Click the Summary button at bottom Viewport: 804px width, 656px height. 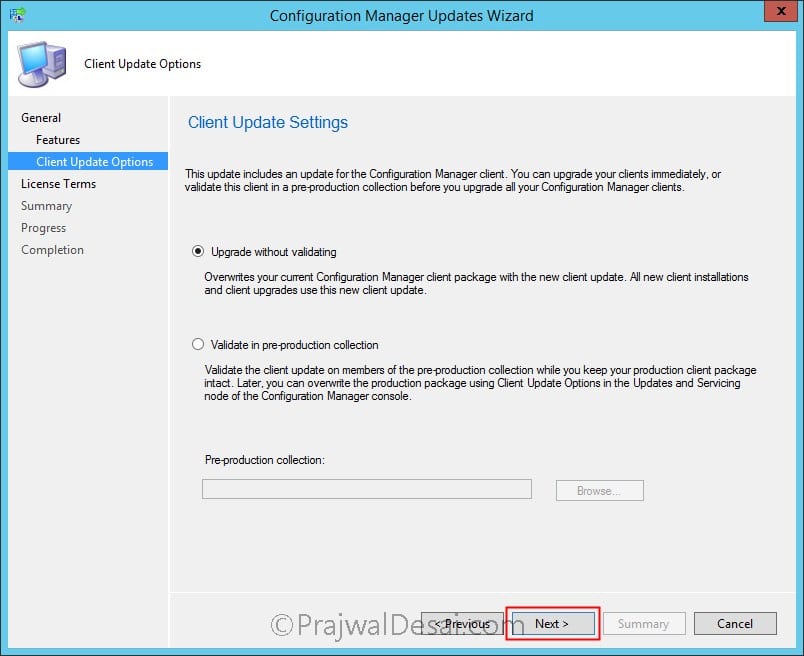(644, 623)
